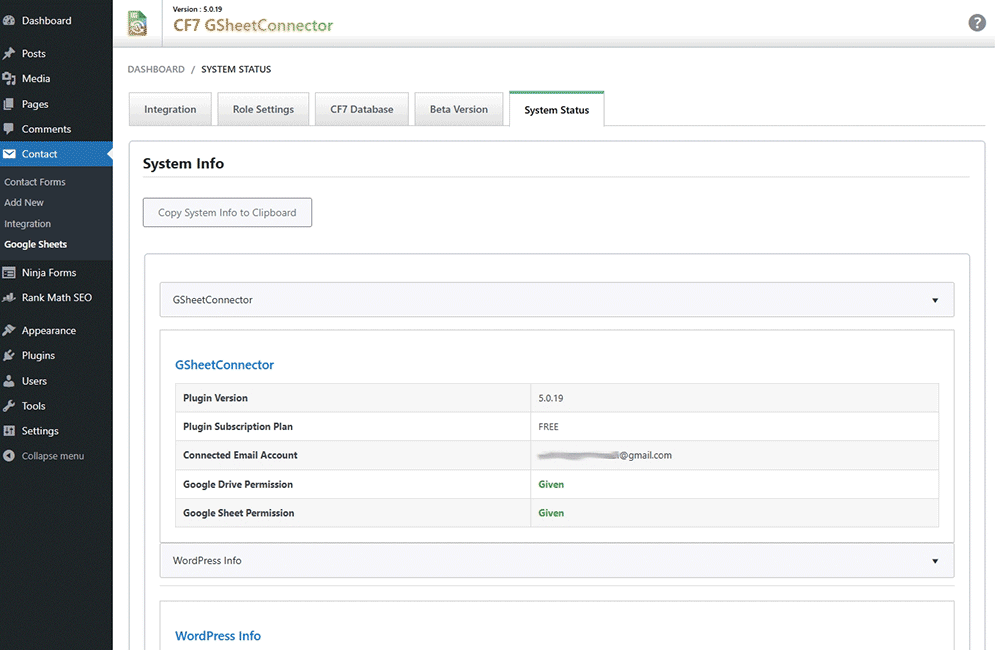This screenshot has width=1000, height=650.
Task: Click the help question mark icon
Action: click(977, 23)
